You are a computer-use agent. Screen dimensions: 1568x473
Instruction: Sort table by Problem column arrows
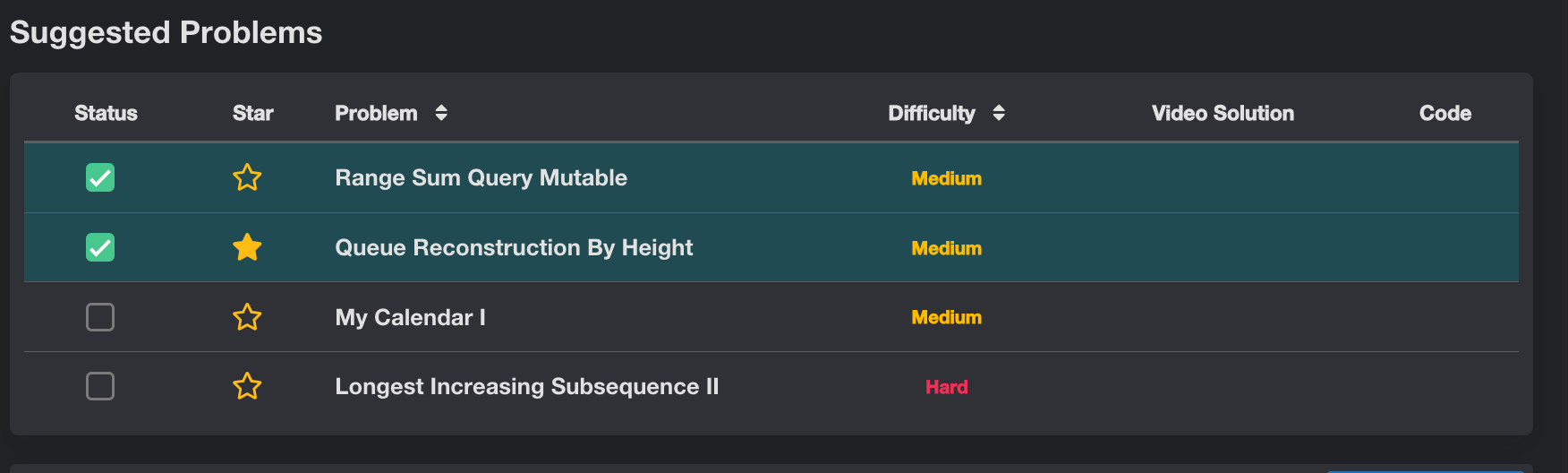pyautogui.click(x=441, y=113)
